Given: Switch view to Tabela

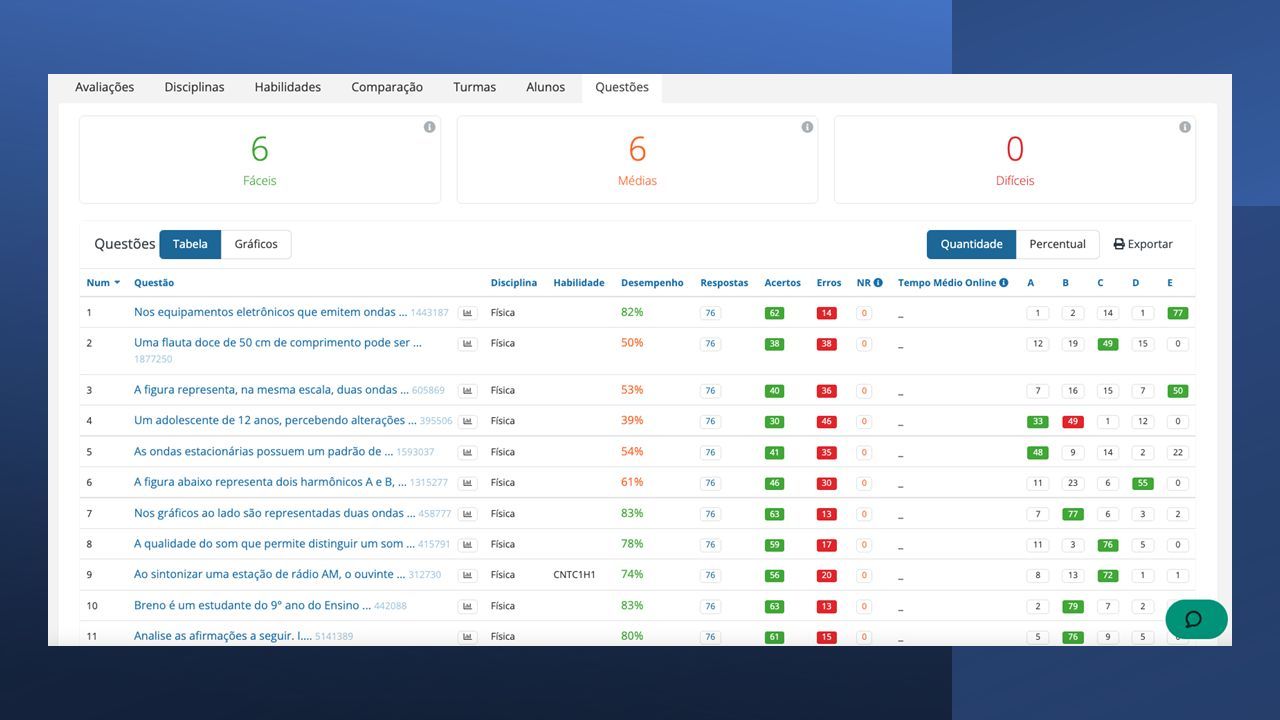Looking at the screenshot, I should [190, 244].
